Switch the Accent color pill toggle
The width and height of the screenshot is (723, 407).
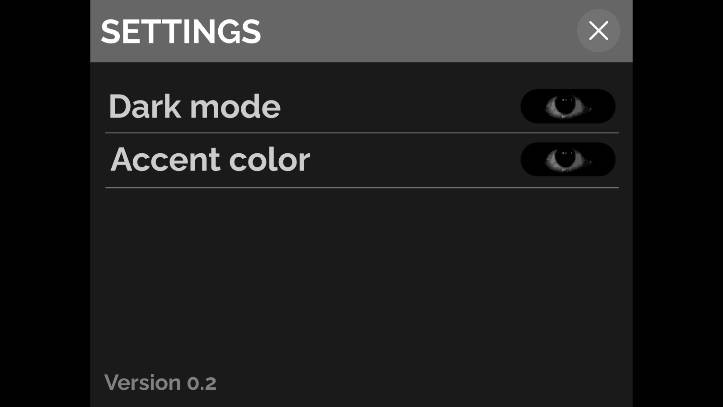pyautogui.click(x=567, y=159)
